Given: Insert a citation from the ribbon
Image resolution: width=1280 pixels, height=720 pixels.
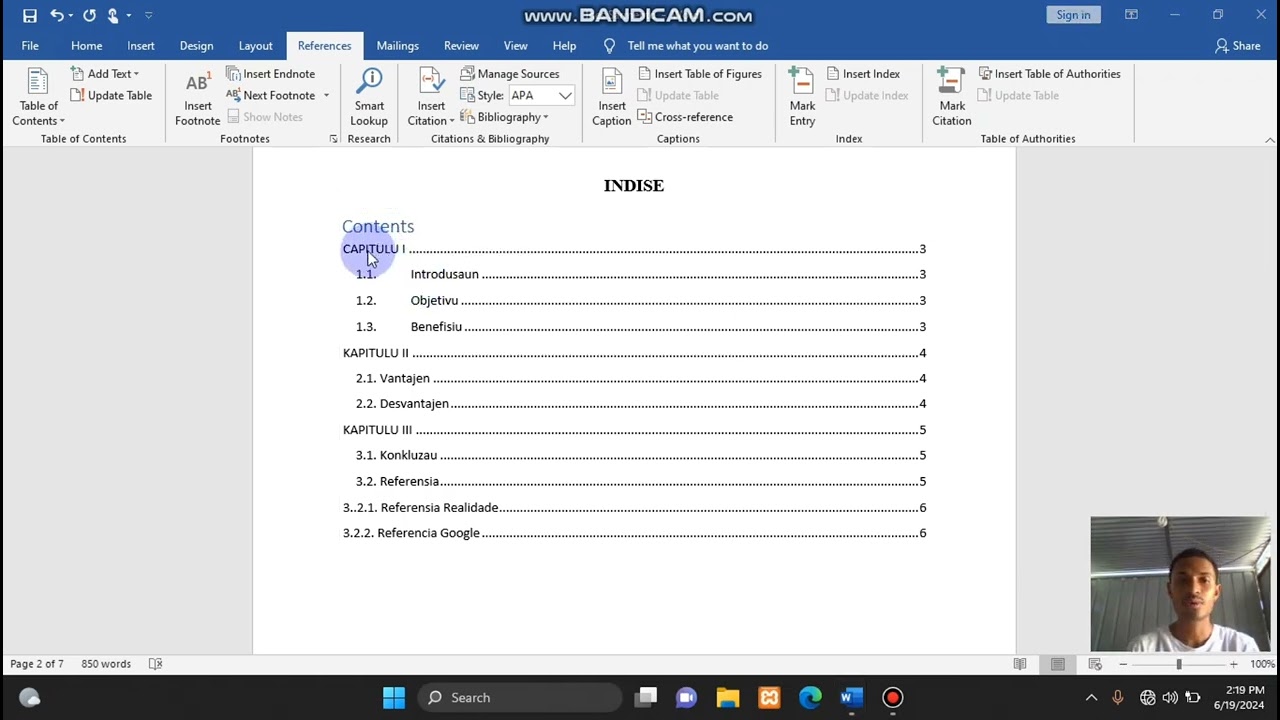Looking at the screenshot, I should click(431, 98).
